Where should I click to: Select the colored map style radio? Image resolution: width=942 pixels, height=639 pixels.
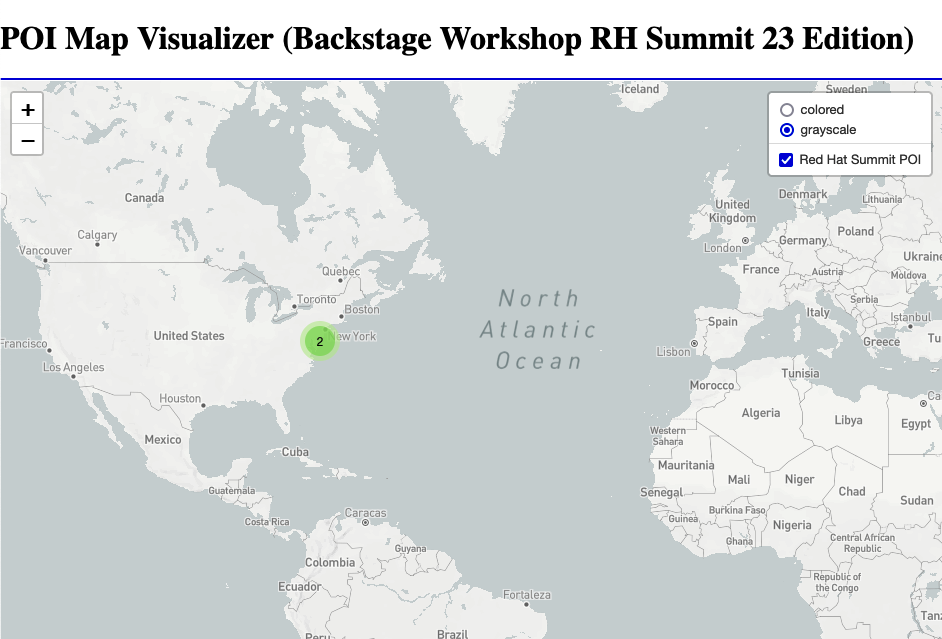787,110
